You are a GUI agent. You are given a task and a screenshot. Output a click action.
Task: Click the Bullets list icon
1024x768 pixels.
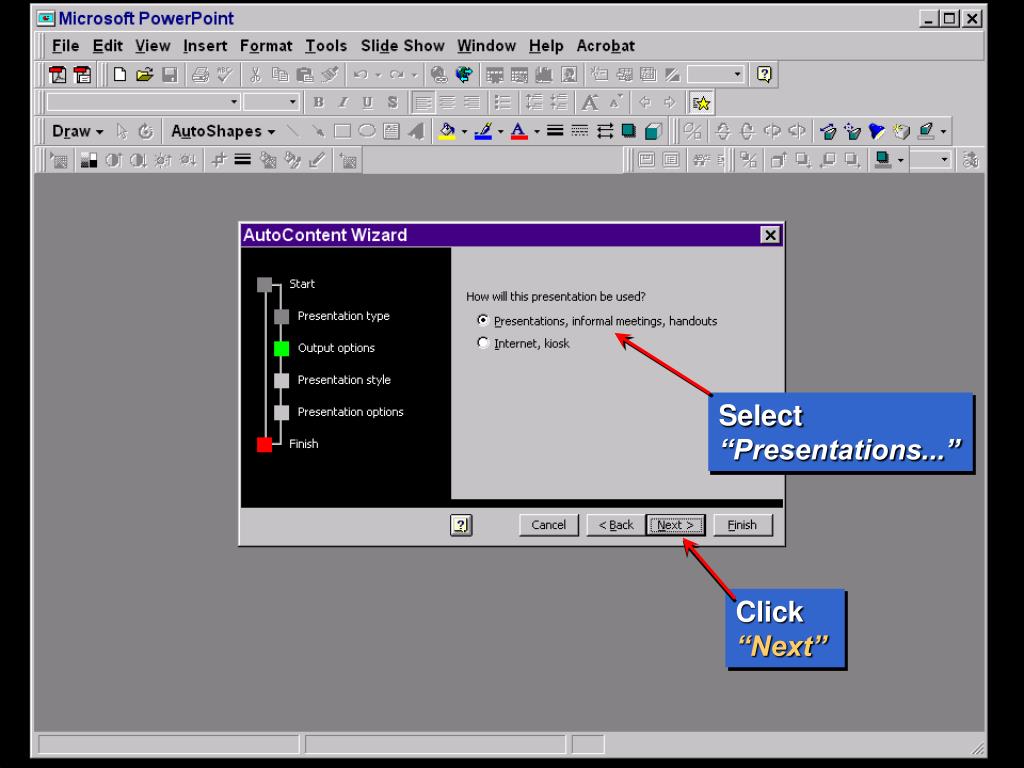click(x=502, y=103)
